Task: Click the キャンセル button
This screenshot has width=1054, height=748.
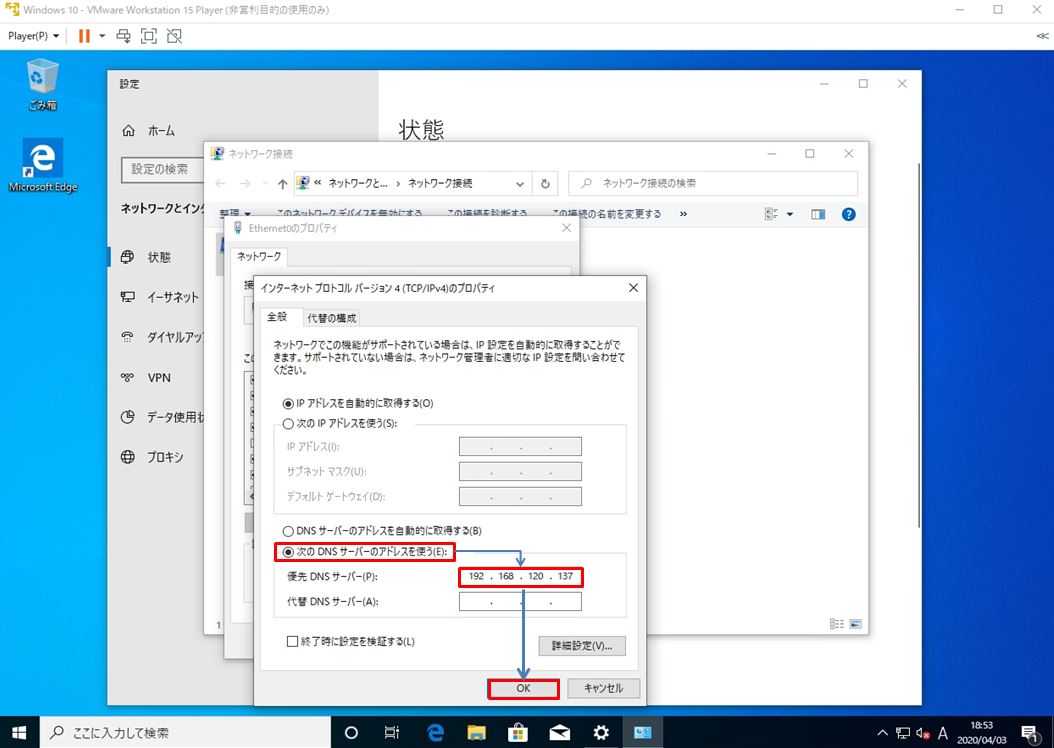Action: 604,688
